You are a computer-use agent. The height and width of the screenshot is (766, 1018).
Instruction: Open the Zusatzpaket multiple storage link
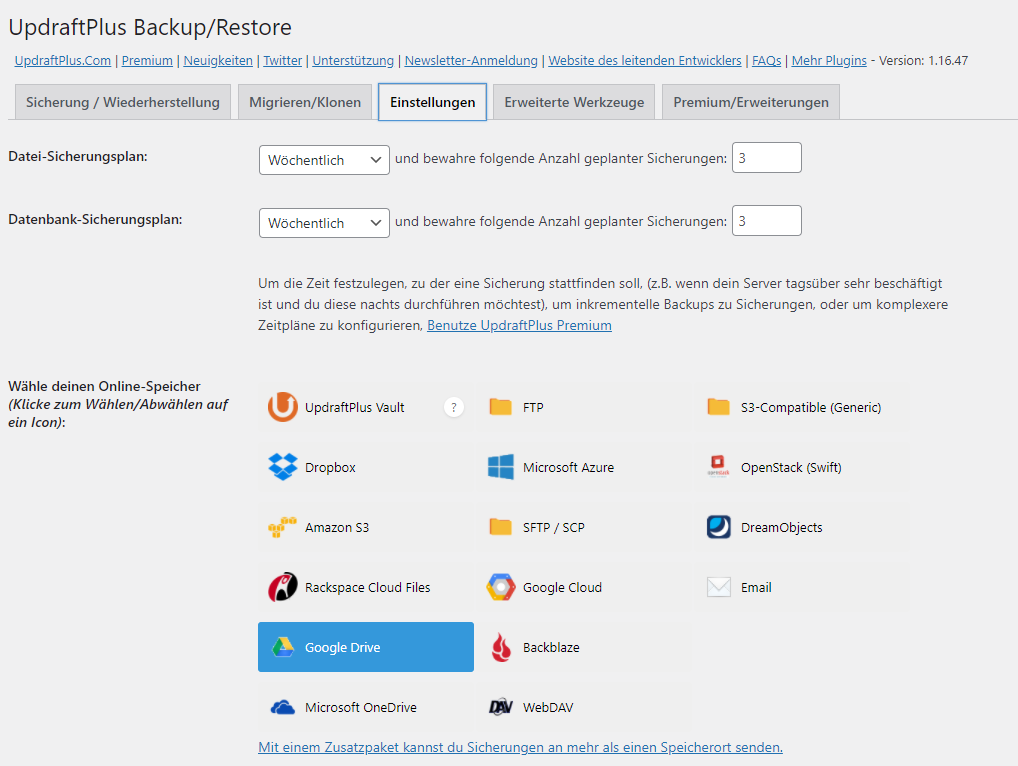(521, 747)
